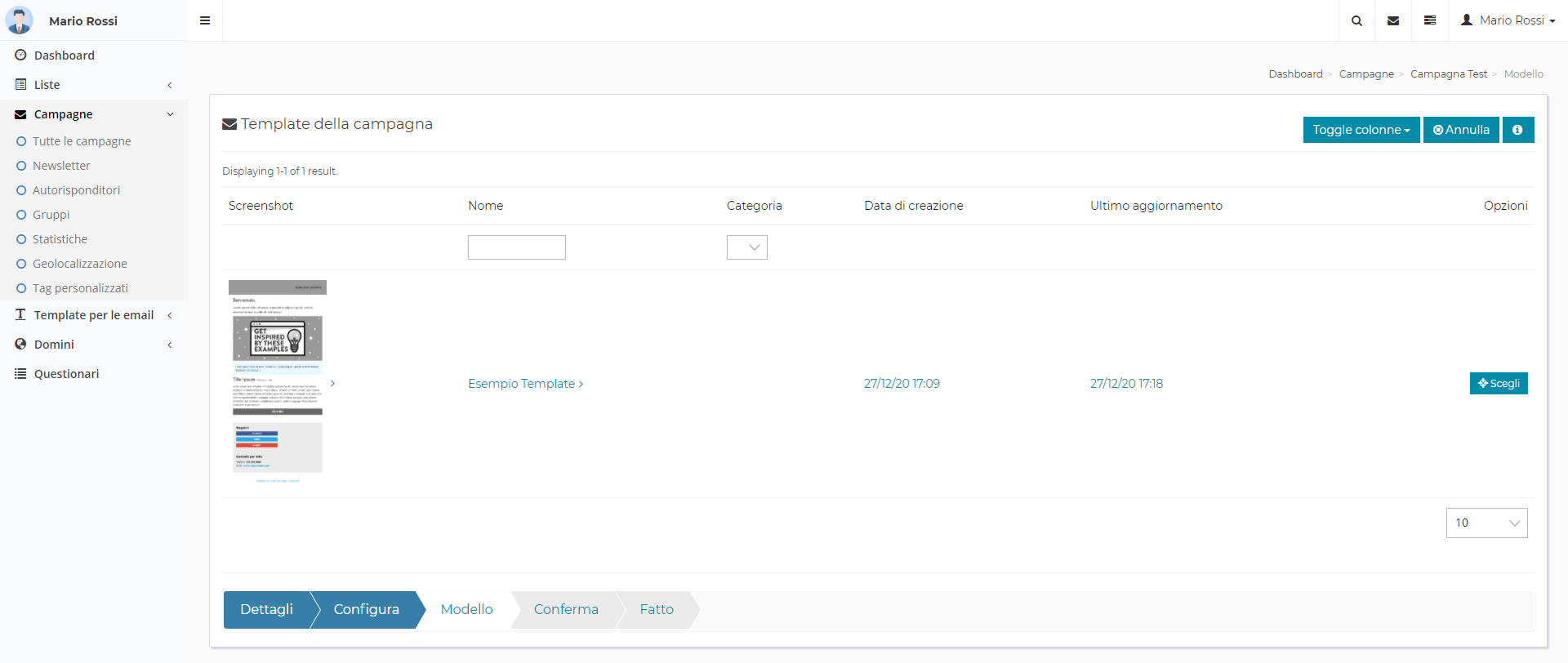The image size is (1568, 663).
Task: Click the hamburger menu icon to collapse sidebar
Action: coord(205,20)
